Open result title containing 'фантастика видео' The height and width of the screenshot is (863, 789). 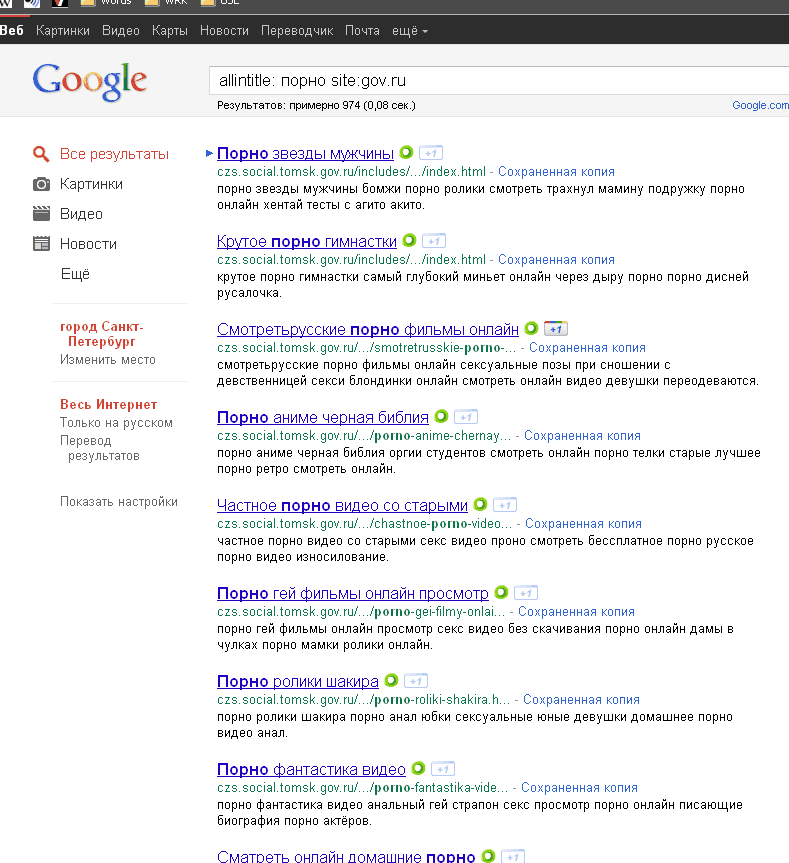(311, 769)
